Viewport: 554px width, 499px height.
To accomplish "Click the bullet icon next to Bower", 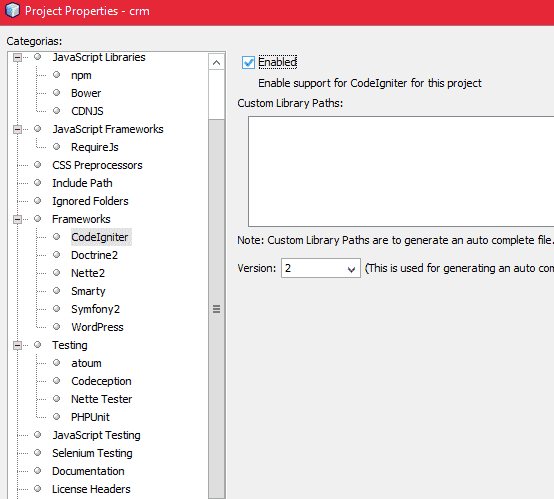I will pyautogui.click(x=57, y=93).
